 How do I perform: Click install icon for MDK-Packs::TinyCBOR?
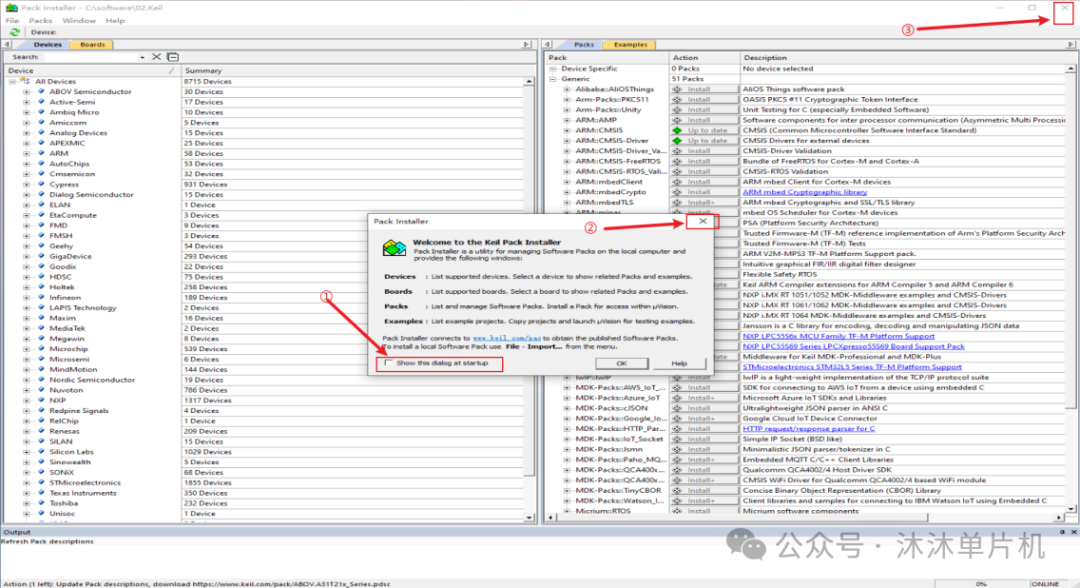point(677,490)
